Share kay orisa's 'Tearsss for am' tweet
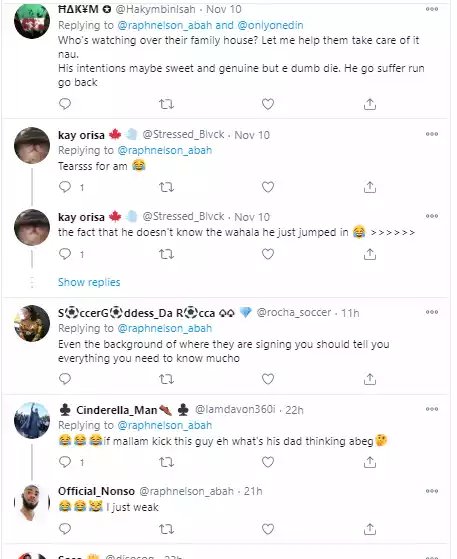The width and height of the screenshot is (457, 559). (370, 187)
